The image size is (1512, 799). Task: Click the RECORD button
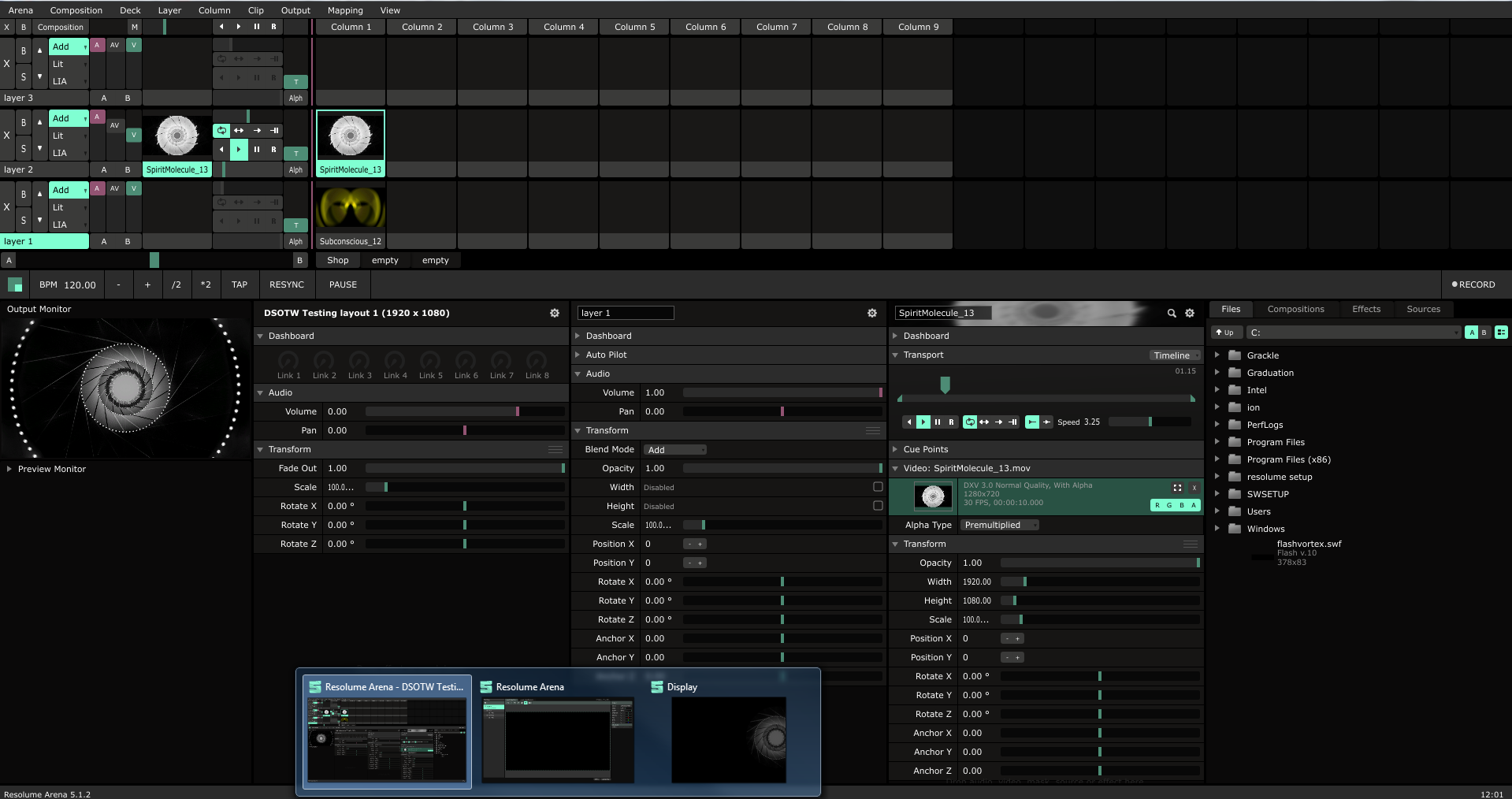click(1473, 285)
